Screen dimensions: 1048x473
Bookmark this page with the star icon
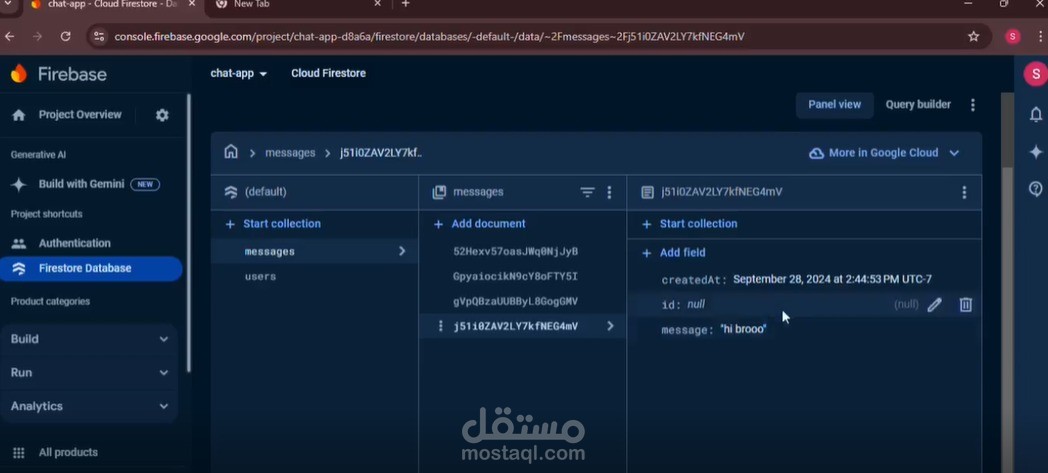tap(974, 37)
